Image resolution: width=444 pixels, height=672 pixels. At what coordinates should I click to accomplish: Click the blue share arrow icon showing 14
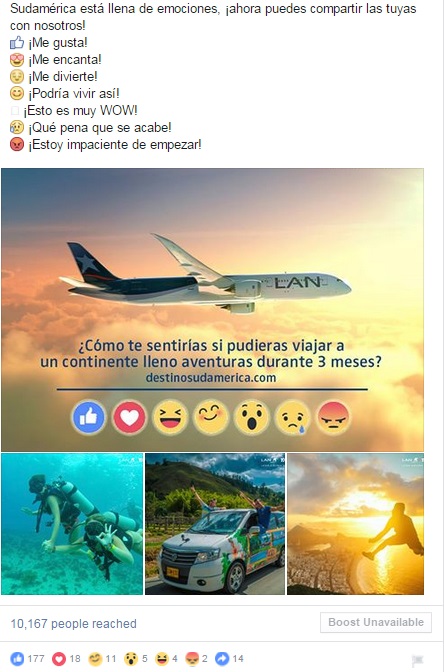(222, 658)
